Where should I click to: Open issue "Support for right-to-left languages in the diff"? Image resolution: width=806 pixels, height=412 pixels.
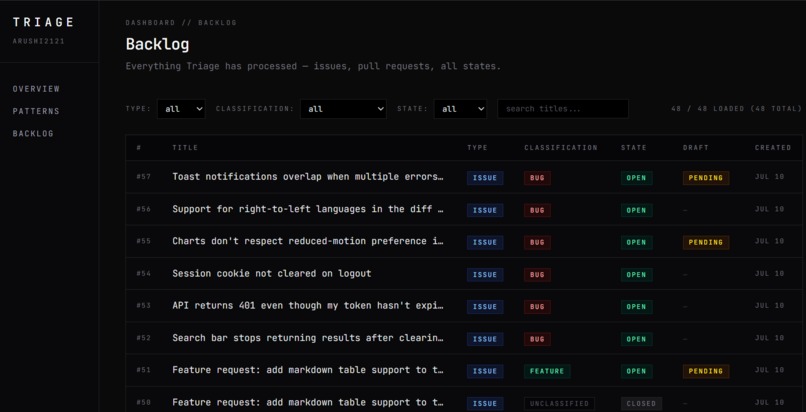(x=308, y=209)
